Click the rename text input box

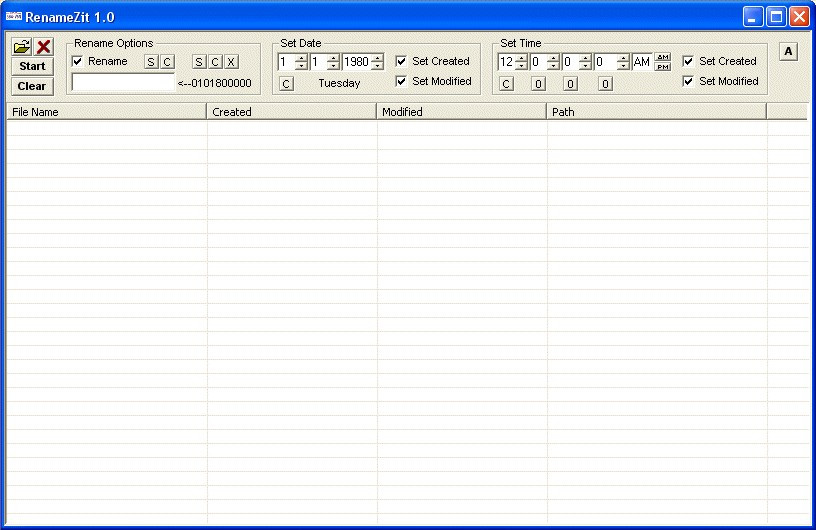point(123,82)
